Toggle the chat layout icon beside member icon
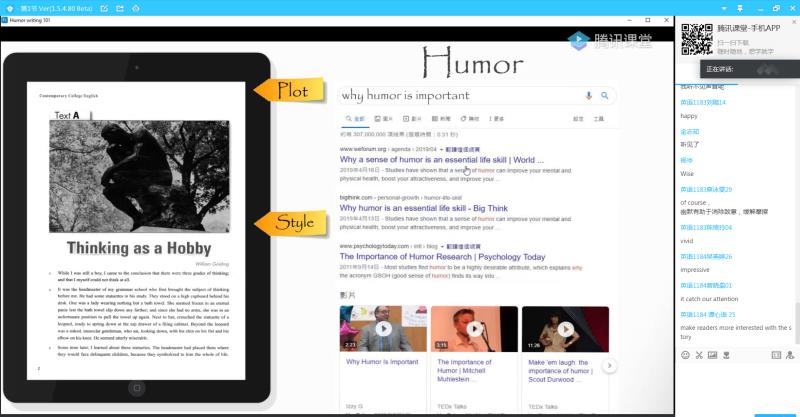 (x=776, y=354)
